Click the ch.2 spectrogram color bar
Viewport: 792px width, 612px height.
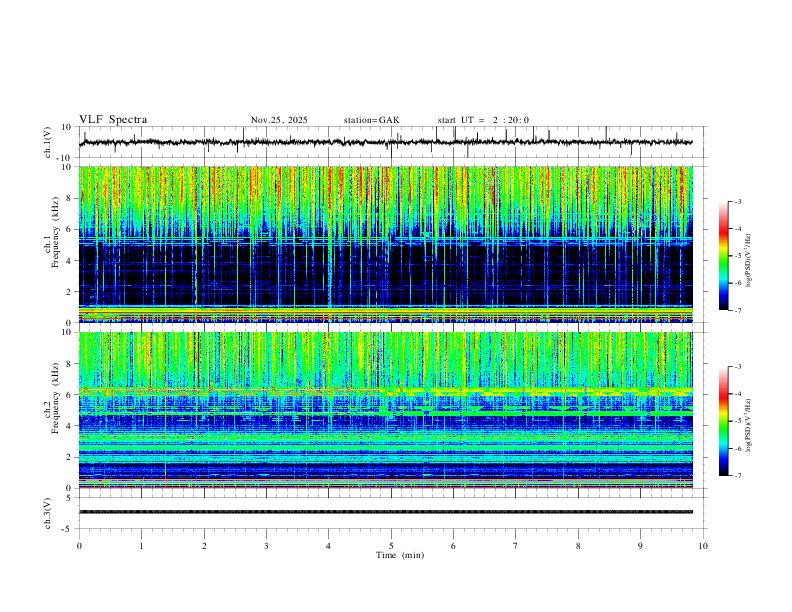click(724, 421)
